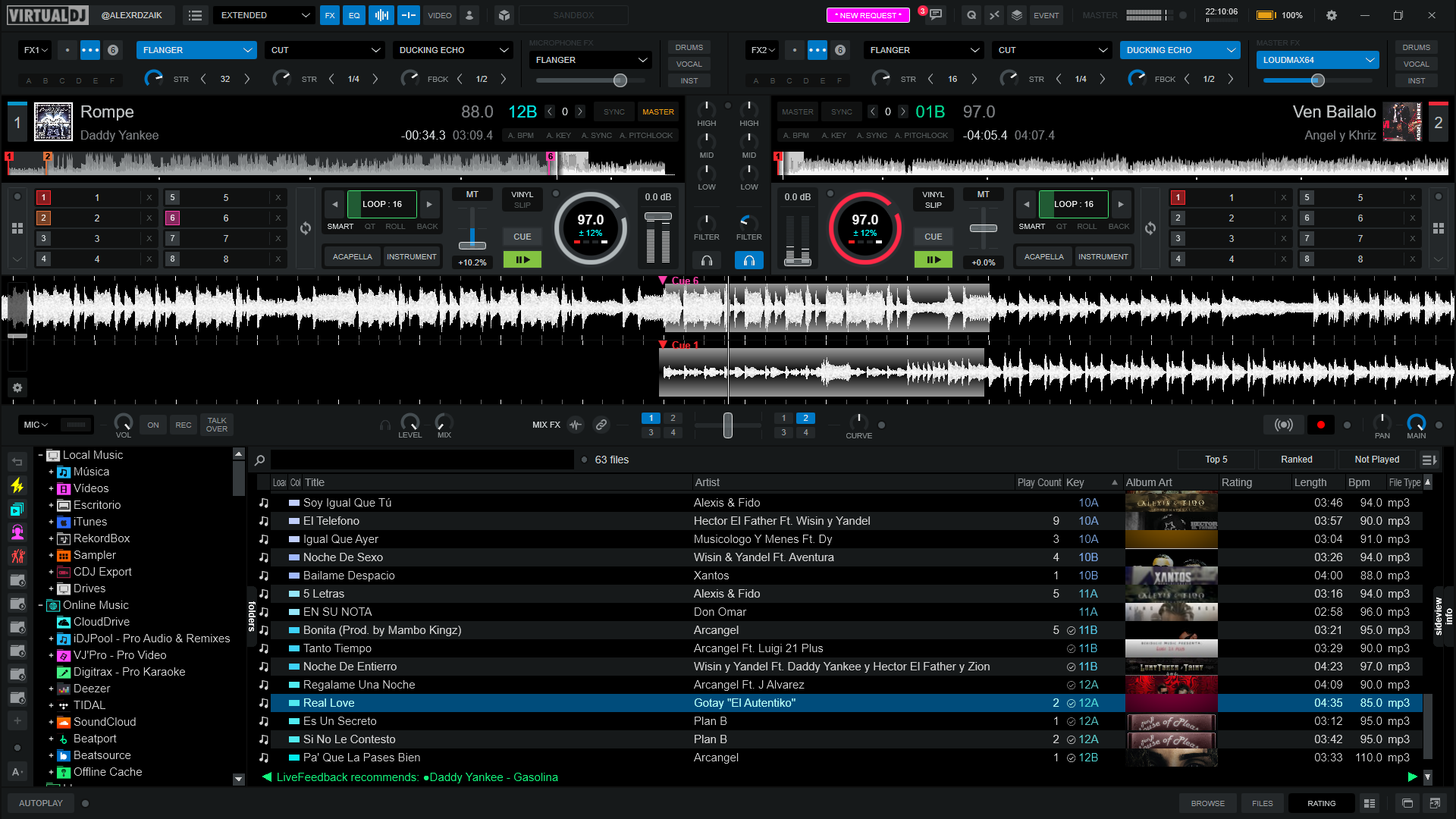
Task: Toggle deck 1 MASTER button
Action: pos(657,112)
